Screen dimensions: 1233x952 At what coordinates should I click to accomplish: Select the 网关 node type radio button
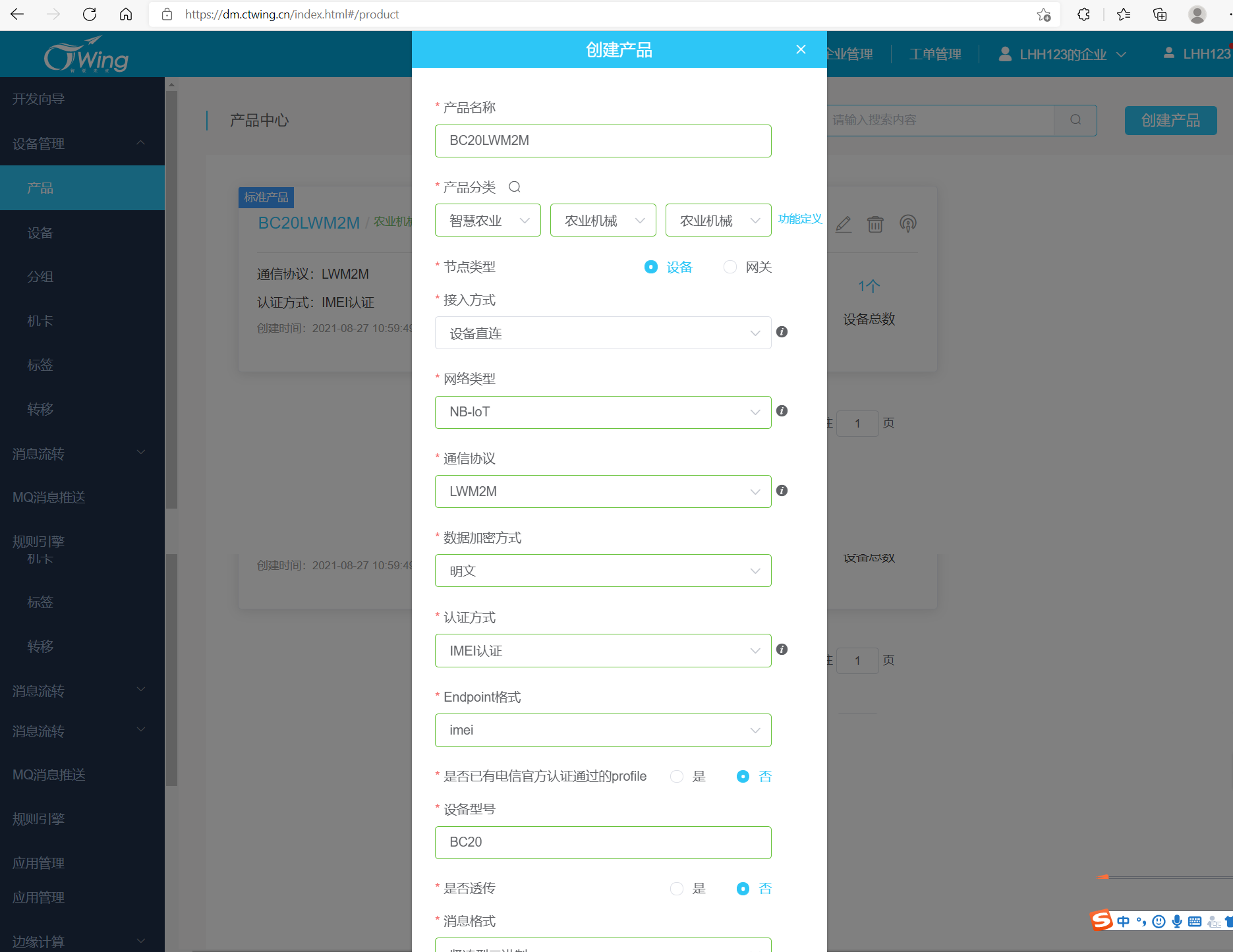click(730, 267)
